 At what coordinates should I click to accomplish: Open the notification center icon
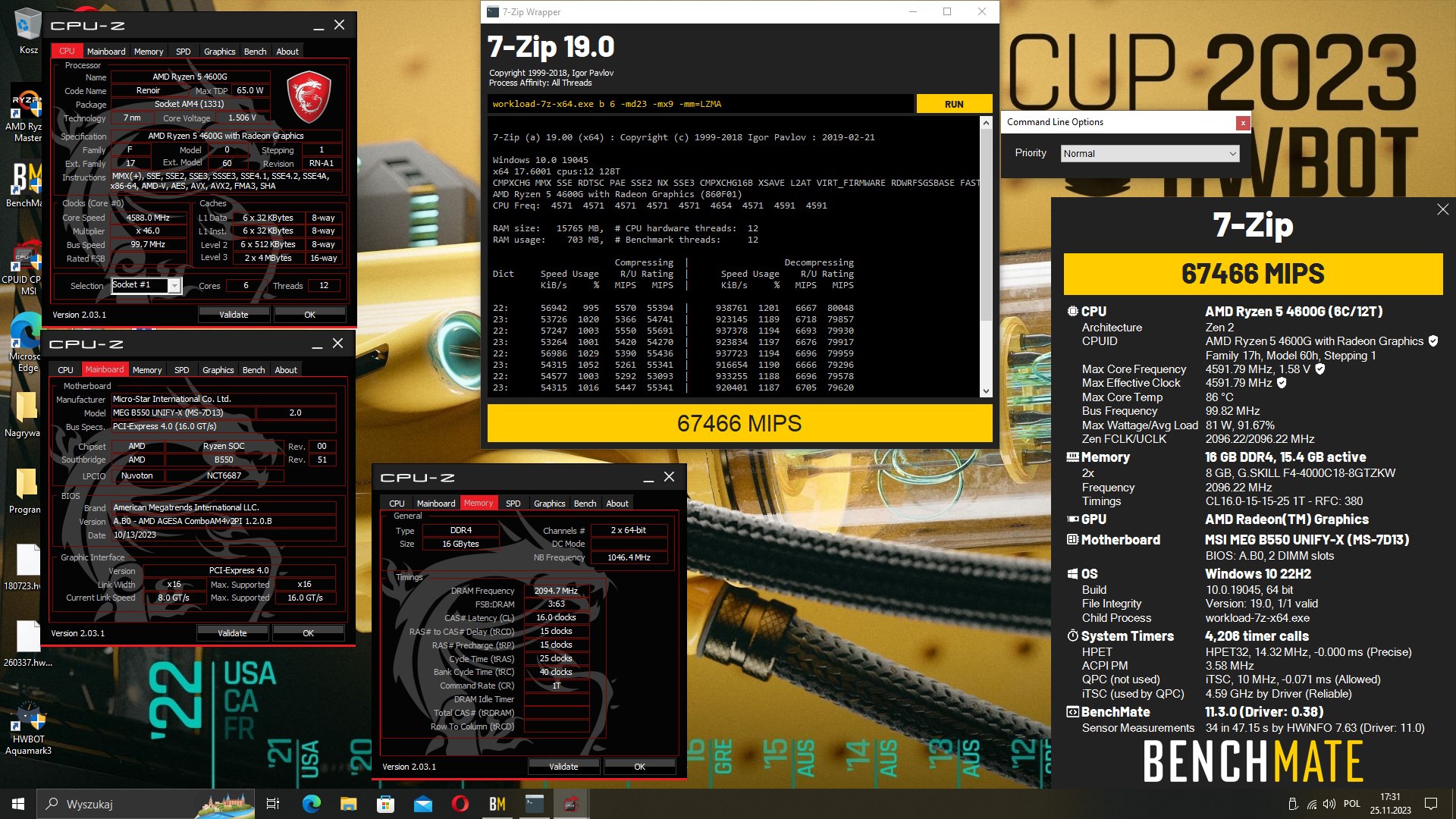tap(1431, 804)
